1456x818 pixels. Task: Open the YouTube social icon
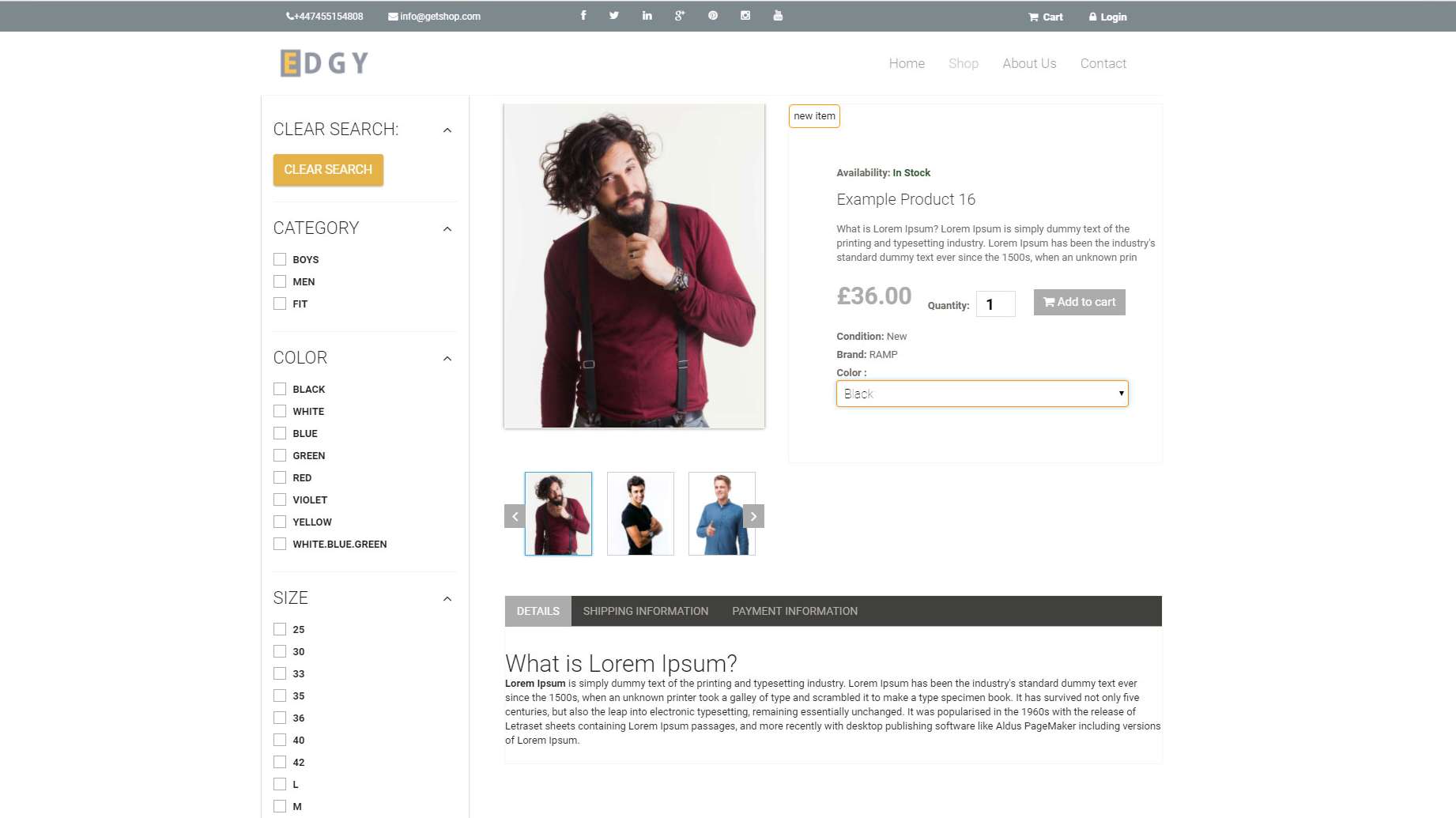(x=778, y=16)
